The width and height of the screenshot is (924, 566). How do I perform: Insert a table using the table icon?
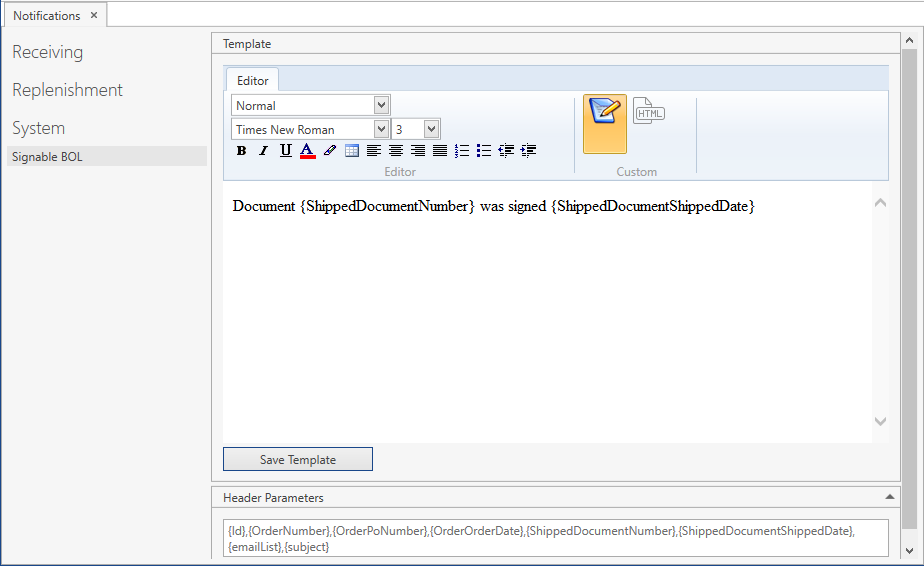tap(352, 151)
